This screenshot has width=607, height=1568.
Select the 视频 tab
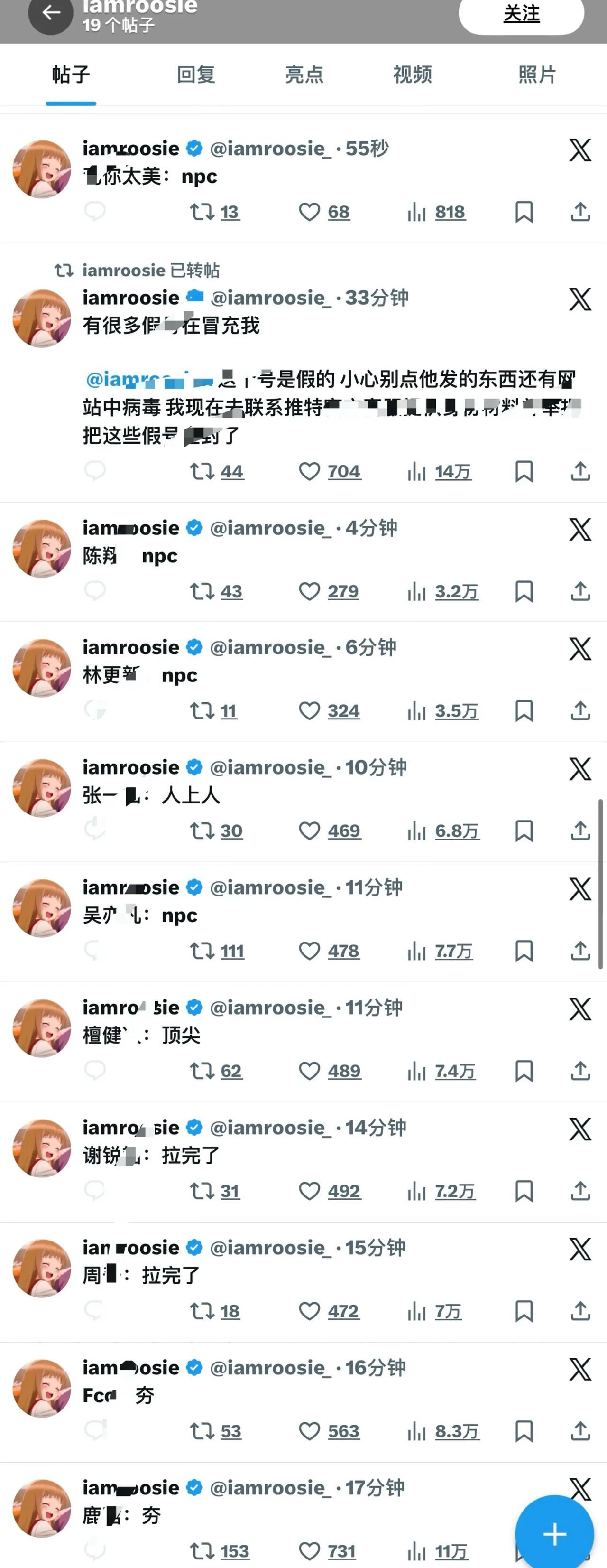(x=413, y=75)
